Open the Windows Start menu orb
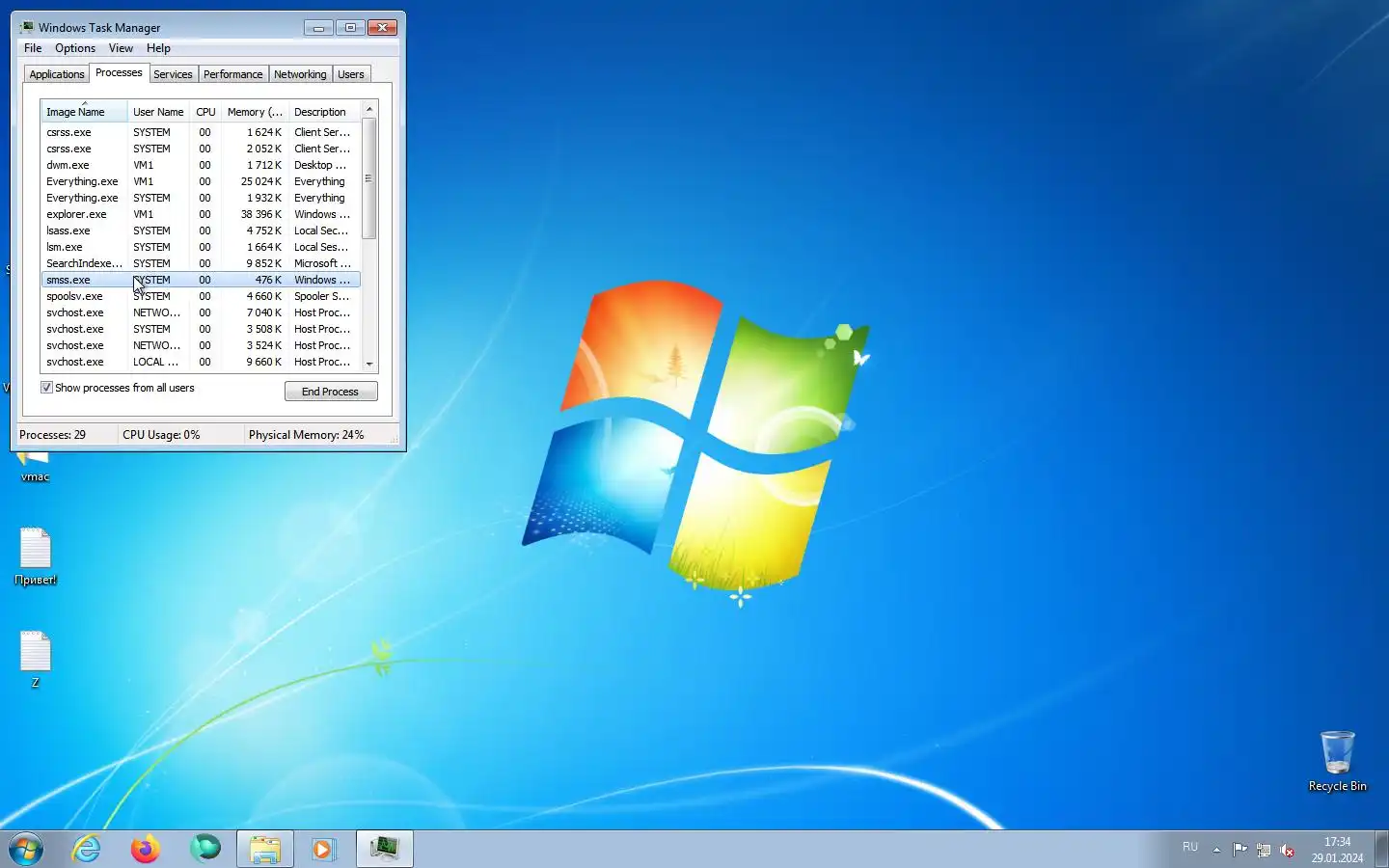Image resolution: width=1389 pixels, height=868 pixels. pyautogui.click(x=26, y=849)
